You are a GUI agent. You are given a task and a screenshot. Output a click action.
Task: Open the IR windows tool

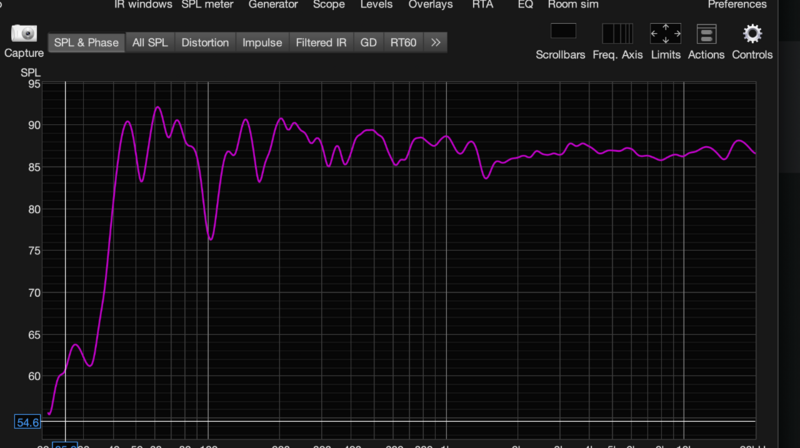144,5
